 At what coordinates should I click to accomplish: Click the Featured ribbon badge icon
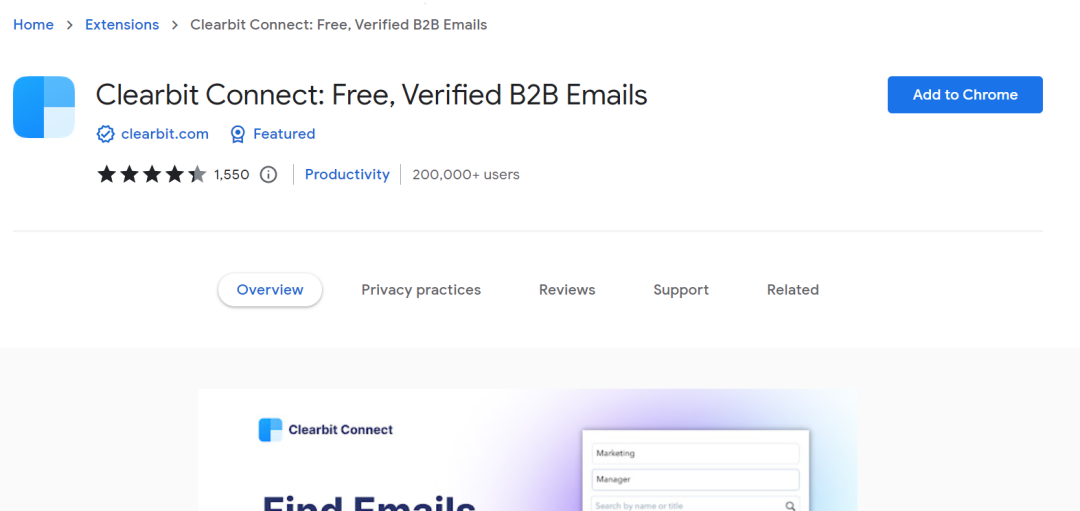[238, 134]
